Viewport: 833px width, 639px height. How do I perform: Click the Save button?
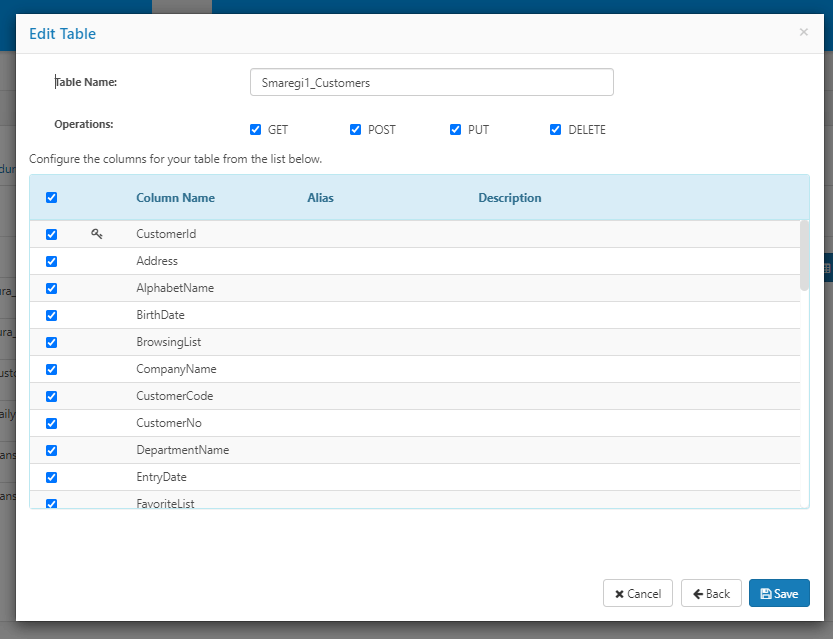pyautogui.click(x=778, y=594)
